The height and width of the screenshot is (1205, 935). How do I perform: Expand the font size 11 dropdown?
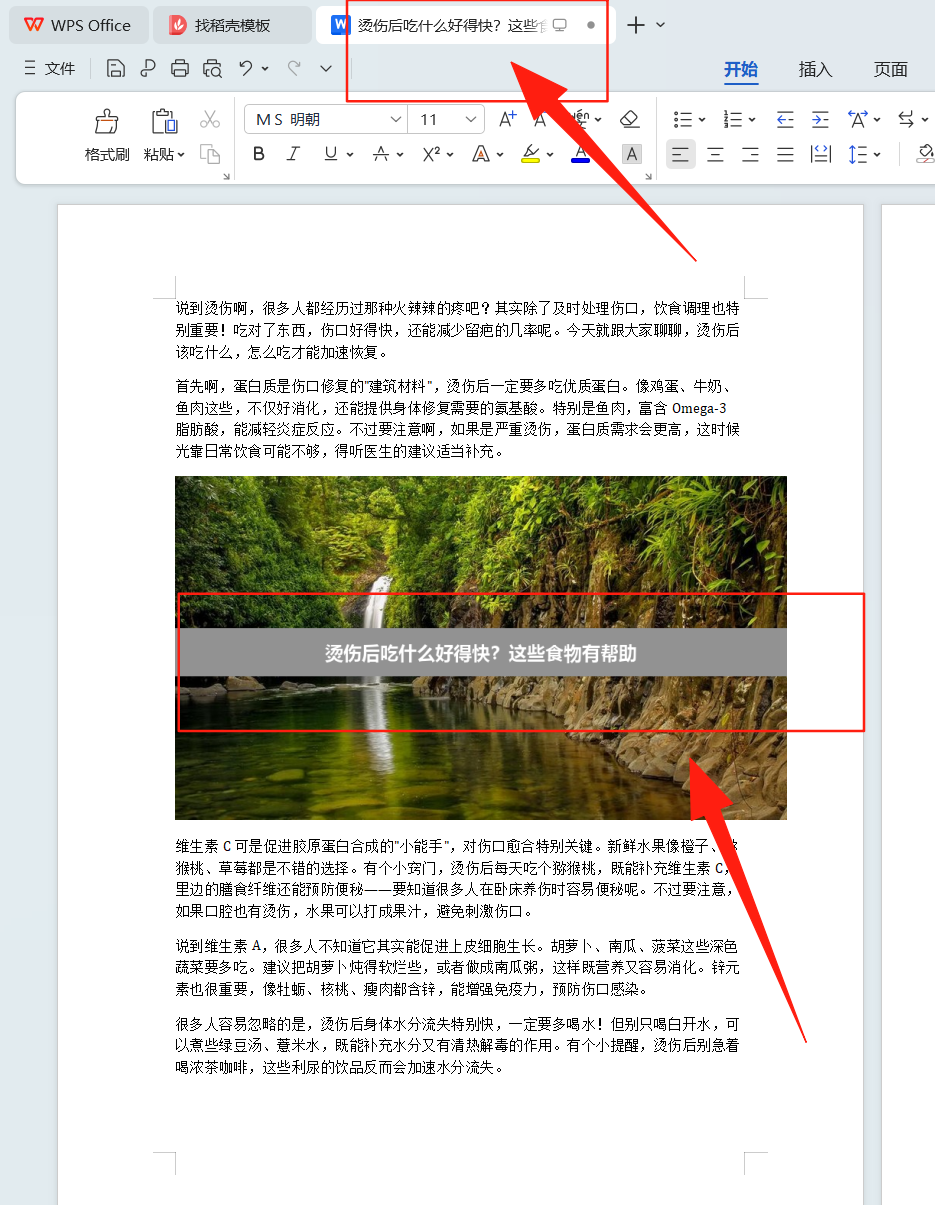[x=472, y=119]
